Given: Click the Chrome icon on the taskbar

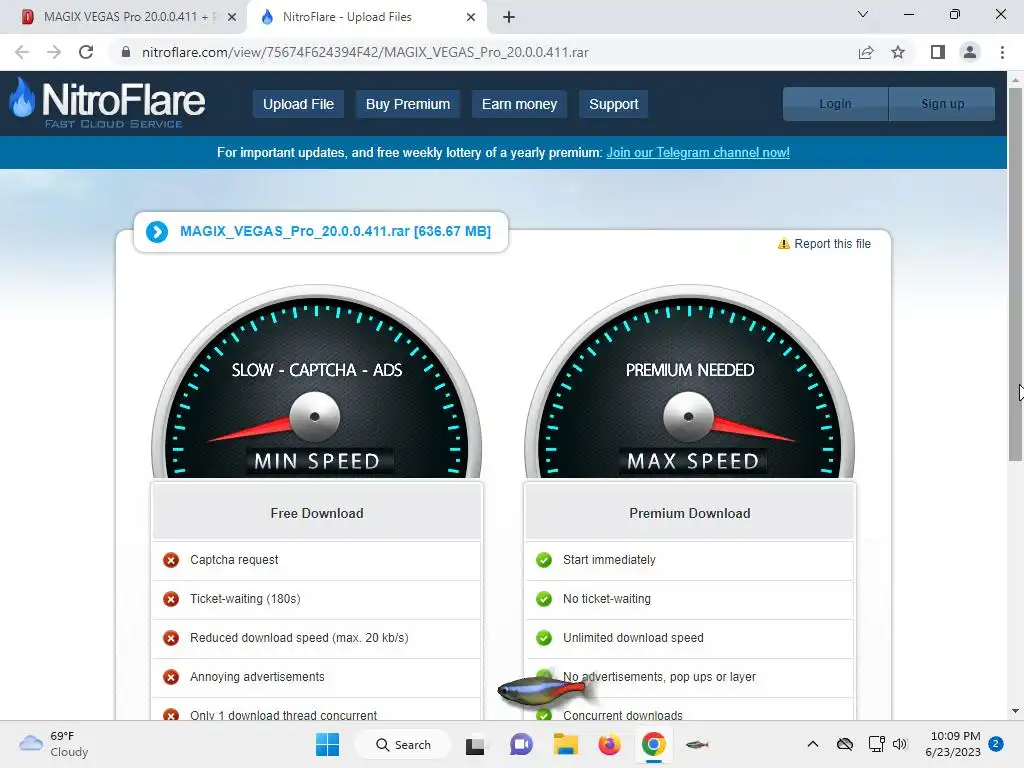Looking at the screenshot, I should click(x=653, y=744).
